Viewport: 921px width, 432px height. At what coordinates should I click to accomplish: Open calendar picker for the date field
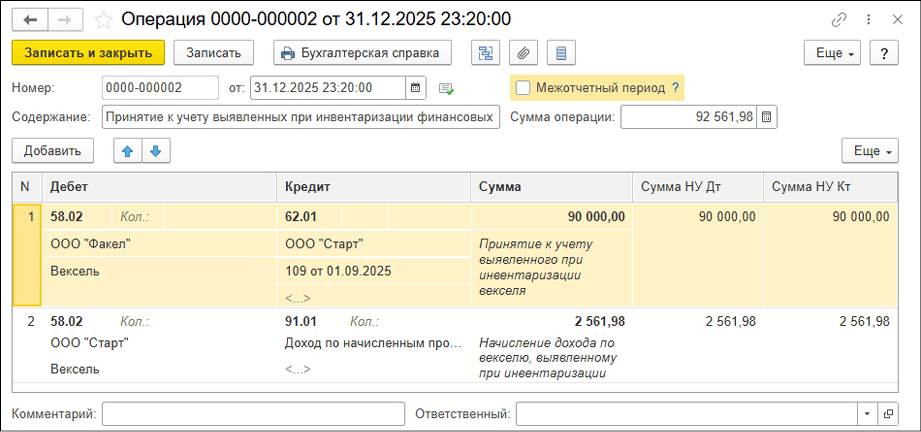coord(415,88)
